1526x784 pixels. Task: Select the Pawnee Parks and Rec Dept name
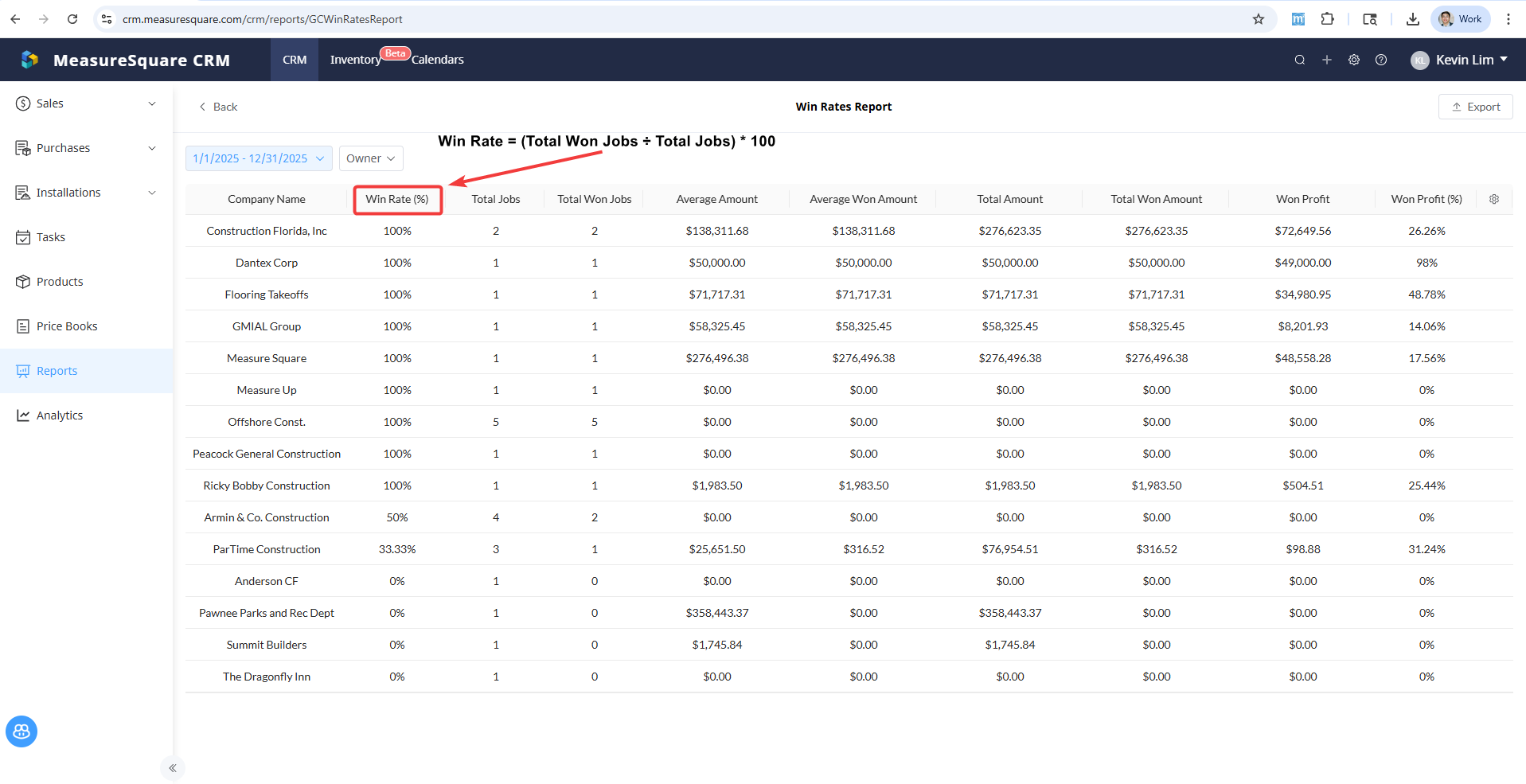(267, 613)
